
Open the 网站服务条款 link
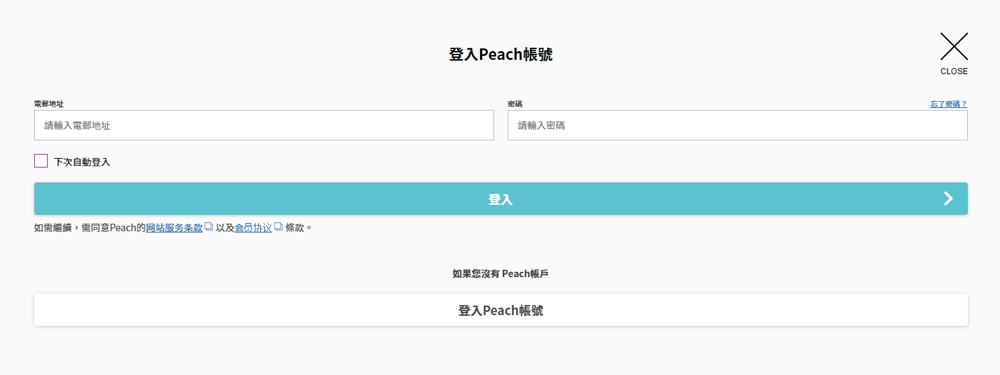tap(174, 228)
